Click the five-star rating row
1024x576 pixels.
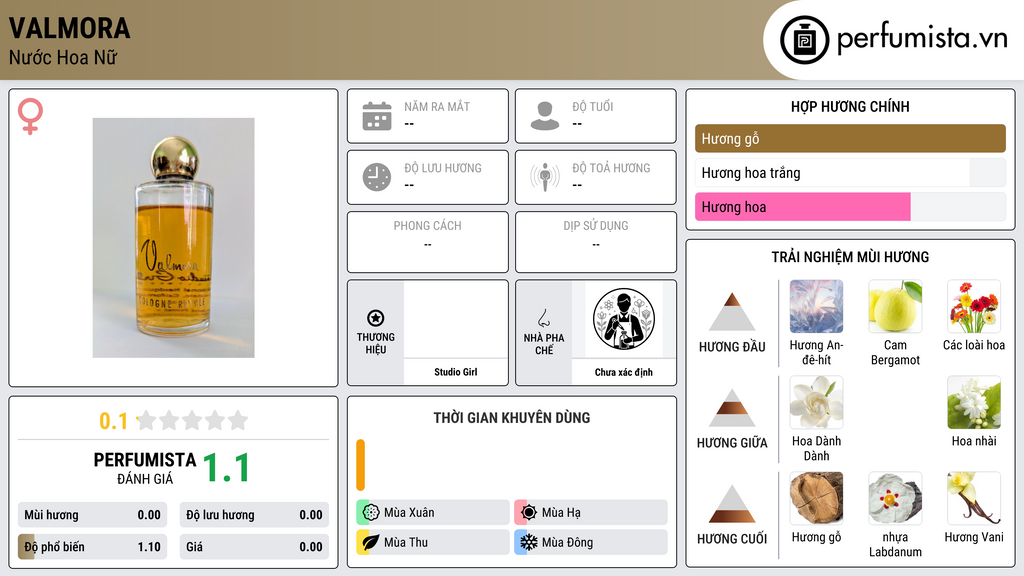[193, 420]
